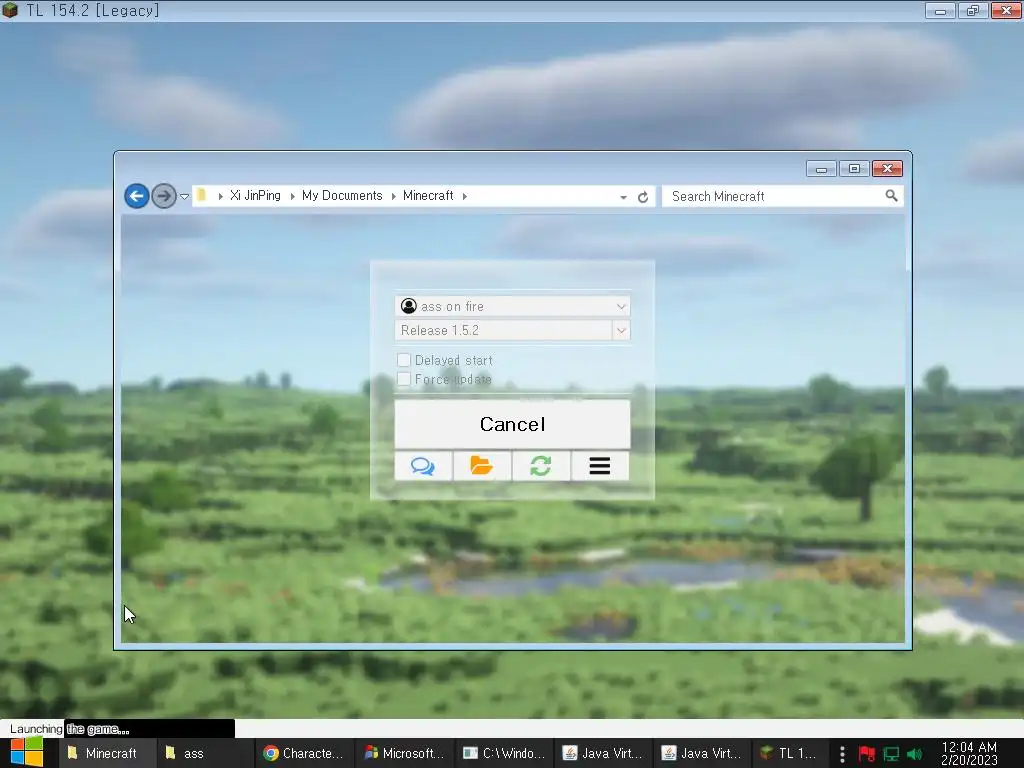Minimize the TL Legacy main window
1024x768 pixels.
[940, 10]
